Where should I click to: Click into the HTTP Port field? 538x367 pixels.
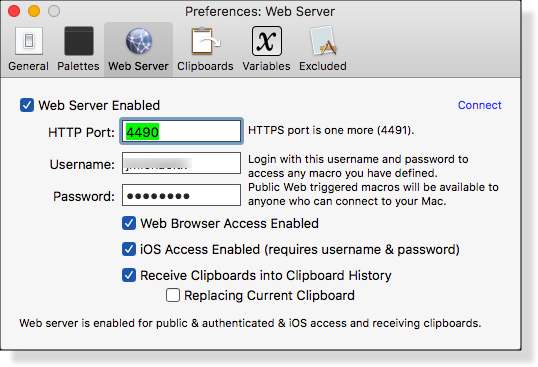tap(182, 131)
